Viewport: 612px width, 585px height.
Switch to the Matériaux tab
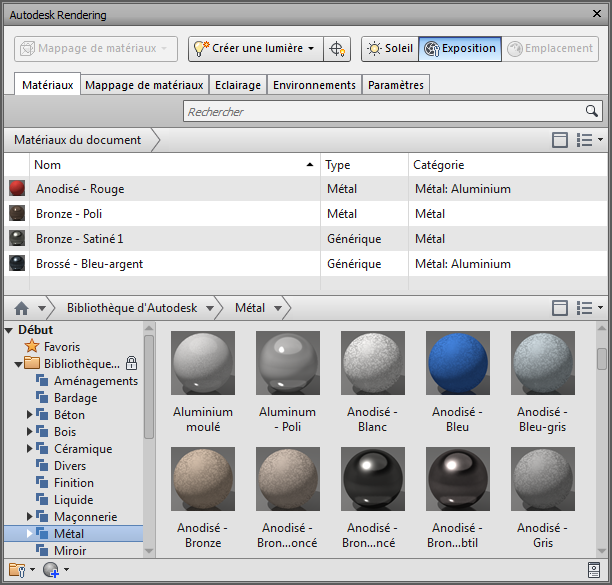click(48, 85)
